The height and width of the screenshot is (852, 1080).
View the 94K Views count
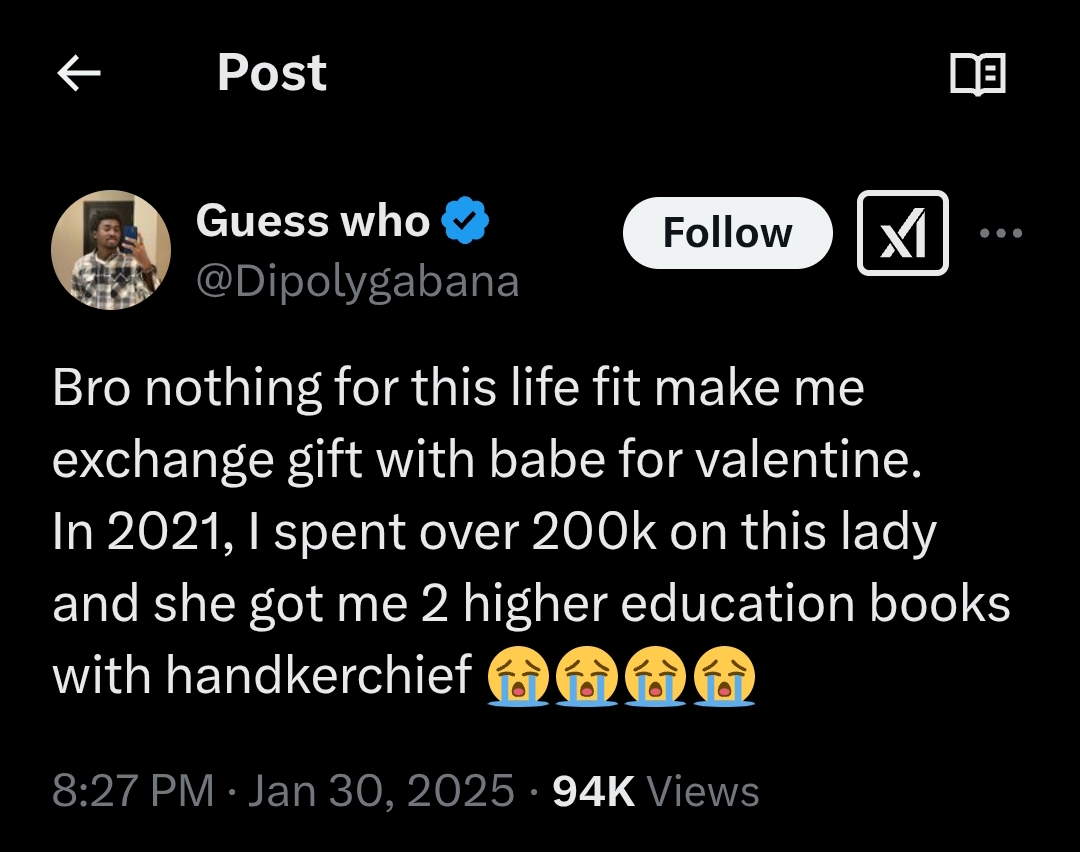coord(656,791)
